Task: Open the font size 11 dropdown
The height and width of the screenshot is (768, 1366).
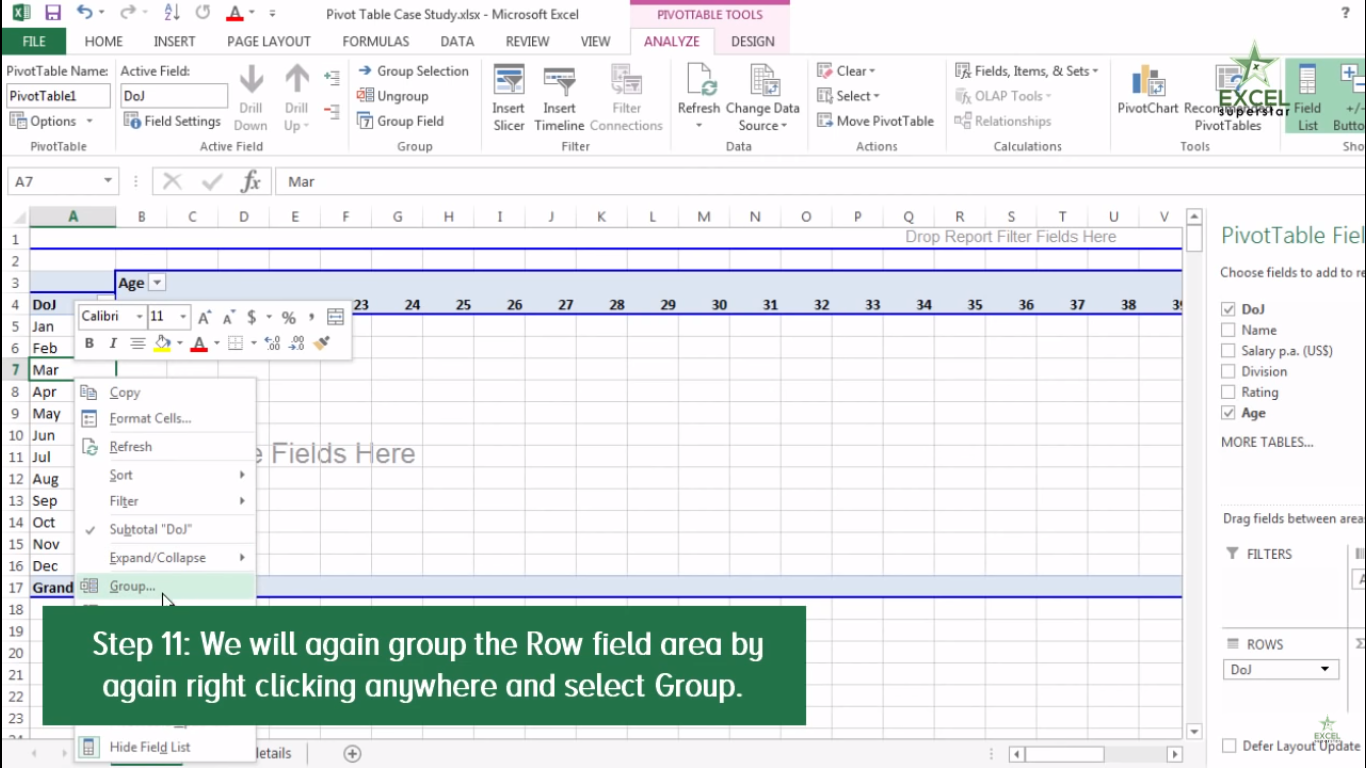Action: click(x=183, y=317)
